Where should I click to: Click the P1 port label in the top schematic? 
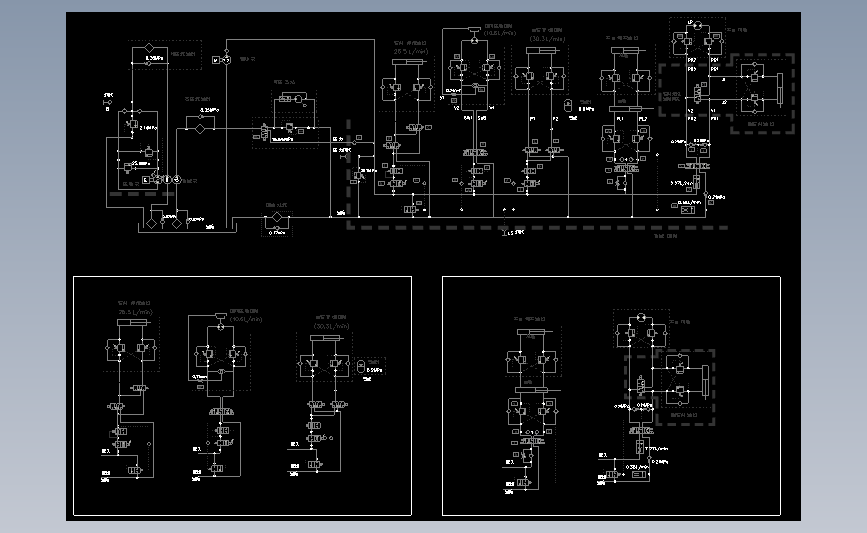point(532,119)
